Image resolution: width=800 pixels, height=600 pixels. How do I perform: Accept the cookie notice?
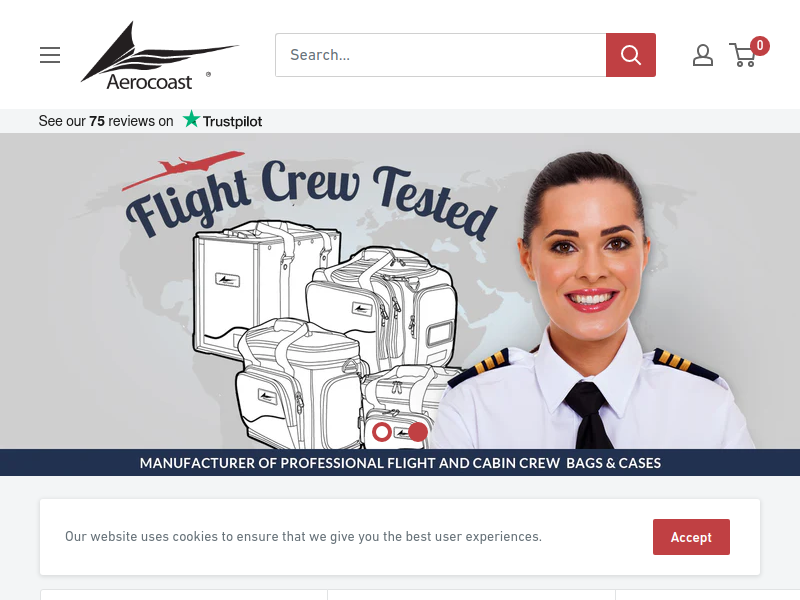[691, 537]
